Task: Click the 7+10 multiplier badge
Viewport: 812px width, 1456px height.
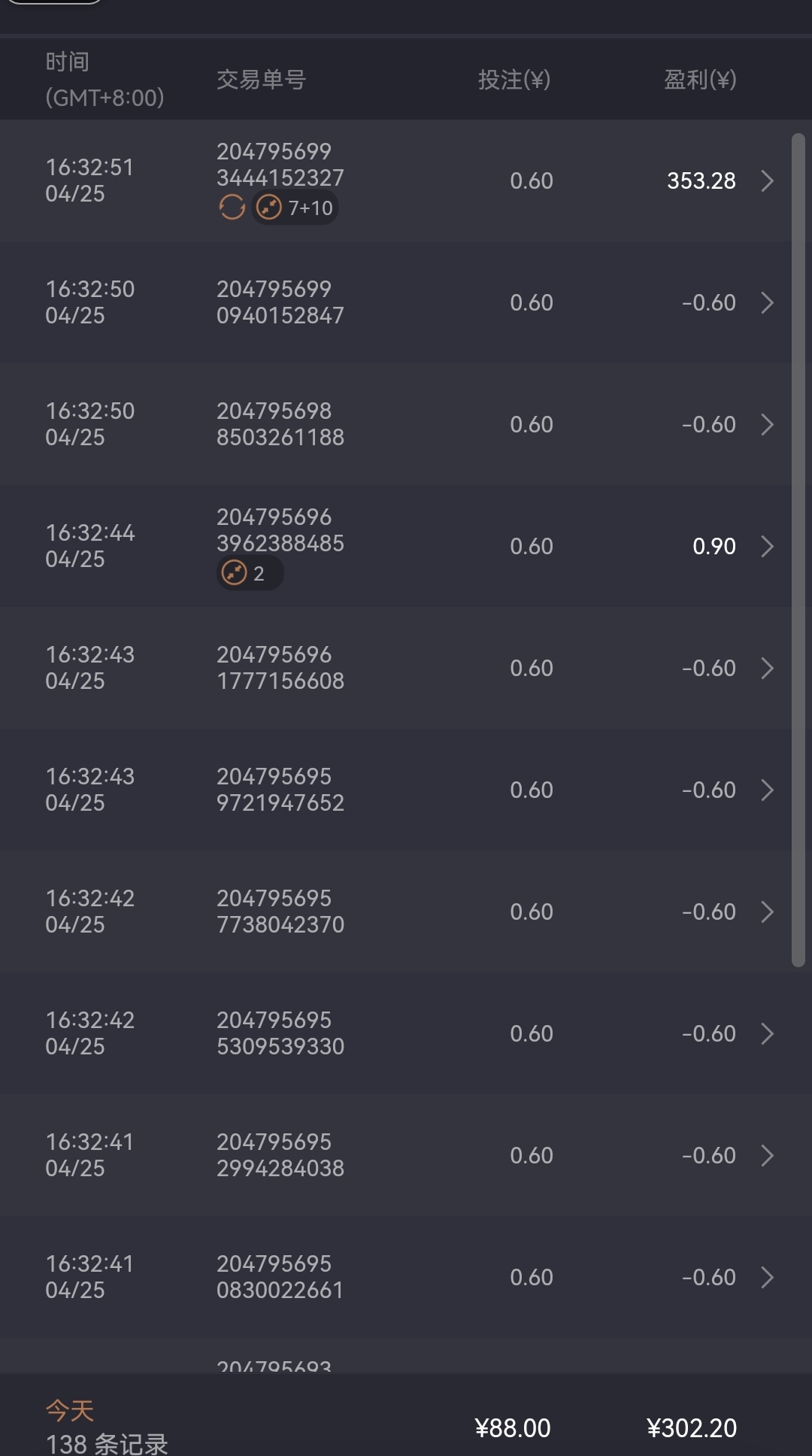Action: coord(295,208)
